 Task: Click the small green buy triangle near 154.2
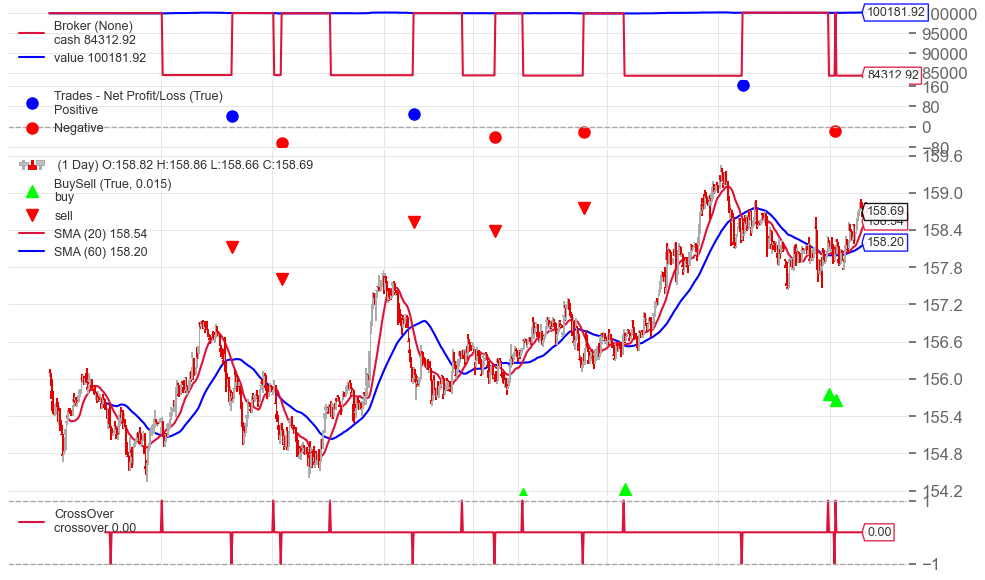click(523, 492)
